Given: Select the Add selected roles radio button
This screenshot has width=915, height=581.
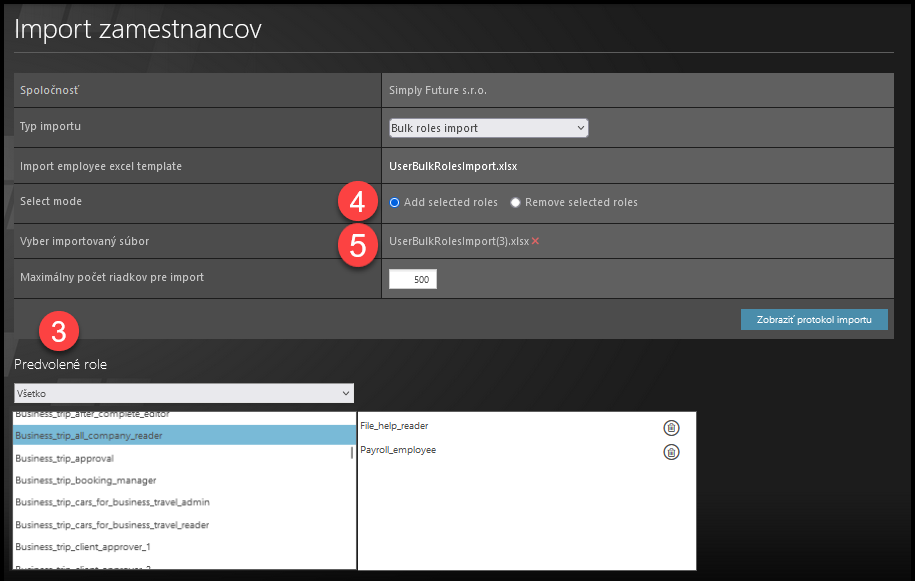Looking at the screenshot, I should [x=395, y=203].
